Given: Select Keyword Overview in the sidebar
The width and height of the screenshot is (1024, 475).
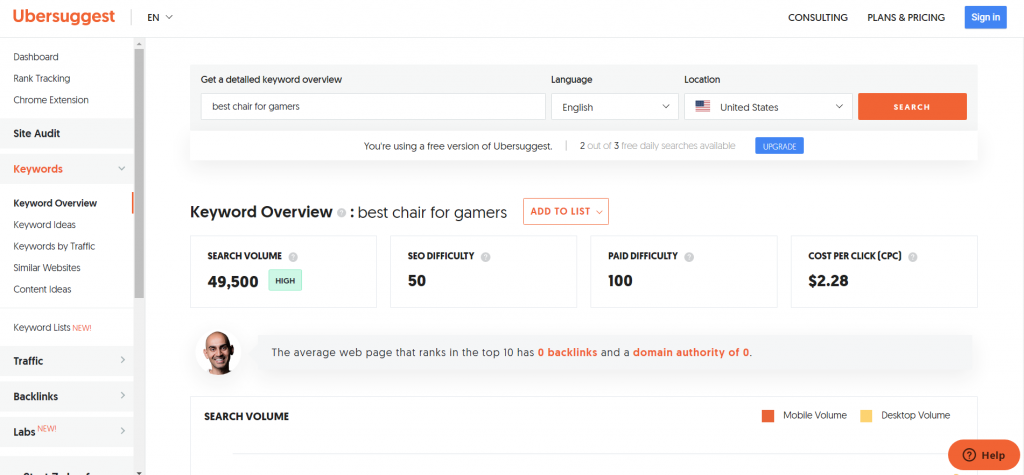Looking at the screenshot, I should (55, 203).
